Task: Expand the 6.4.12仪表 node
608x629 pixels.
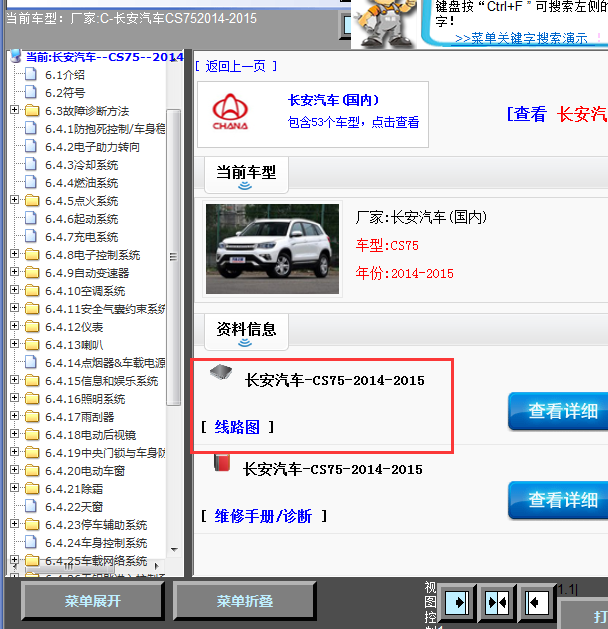Action: pos(14,325)
